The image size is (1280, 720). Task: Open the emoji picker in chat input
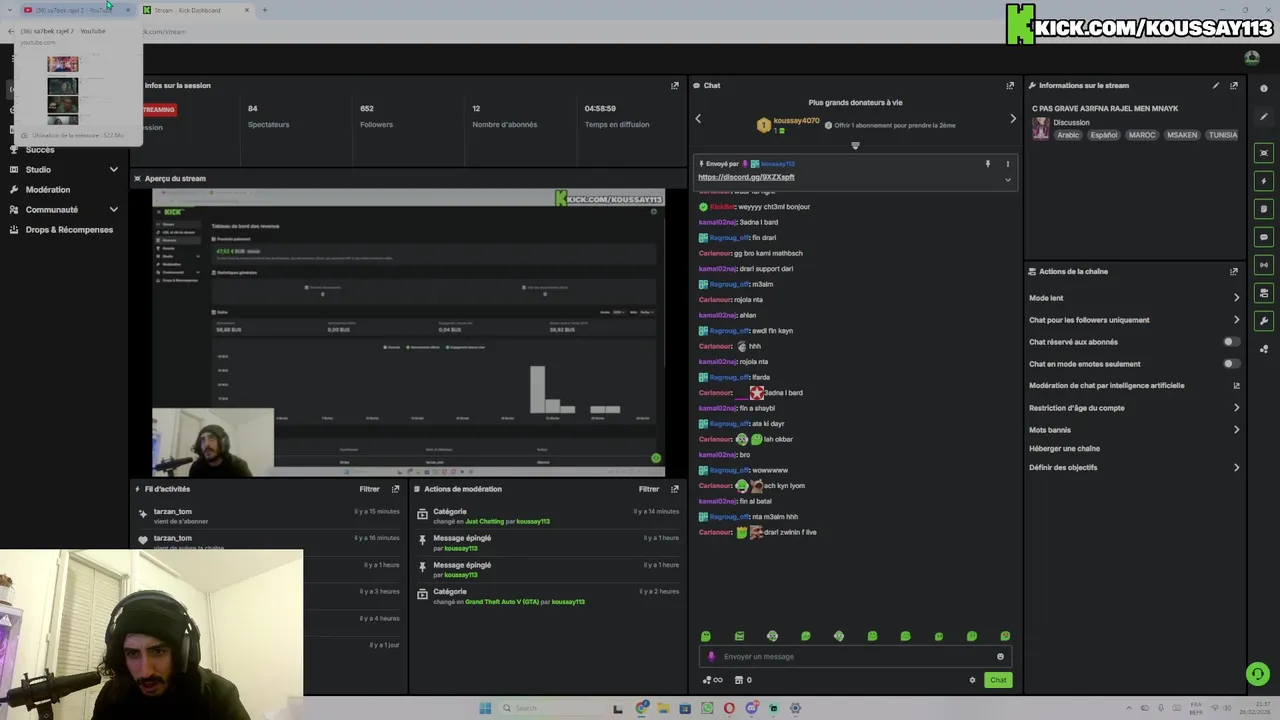point(1000,657)
